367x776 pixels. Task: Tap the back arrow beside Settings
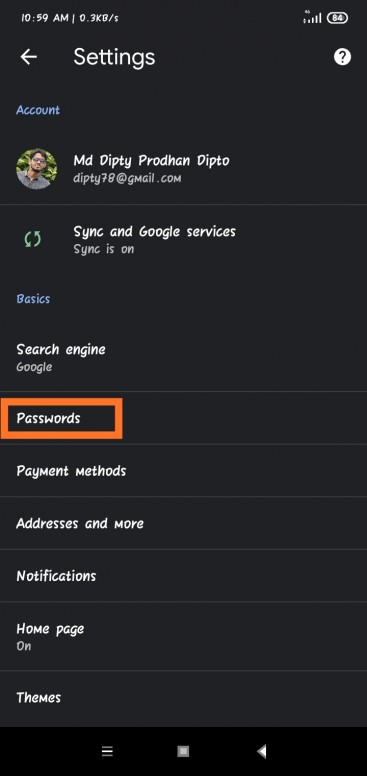(29, 57)
